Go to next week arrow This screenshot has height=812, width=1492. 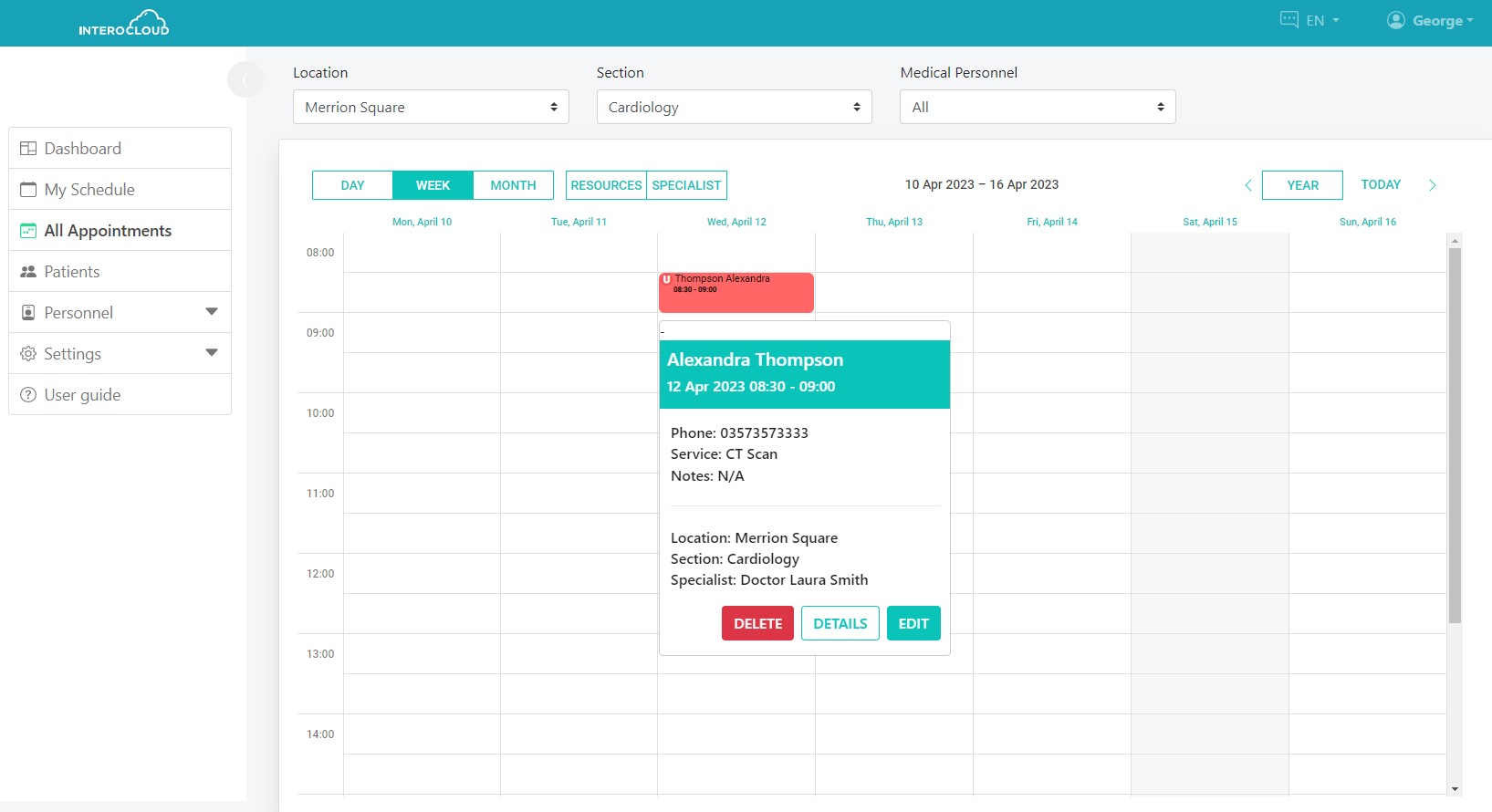tap(1432, 185)
